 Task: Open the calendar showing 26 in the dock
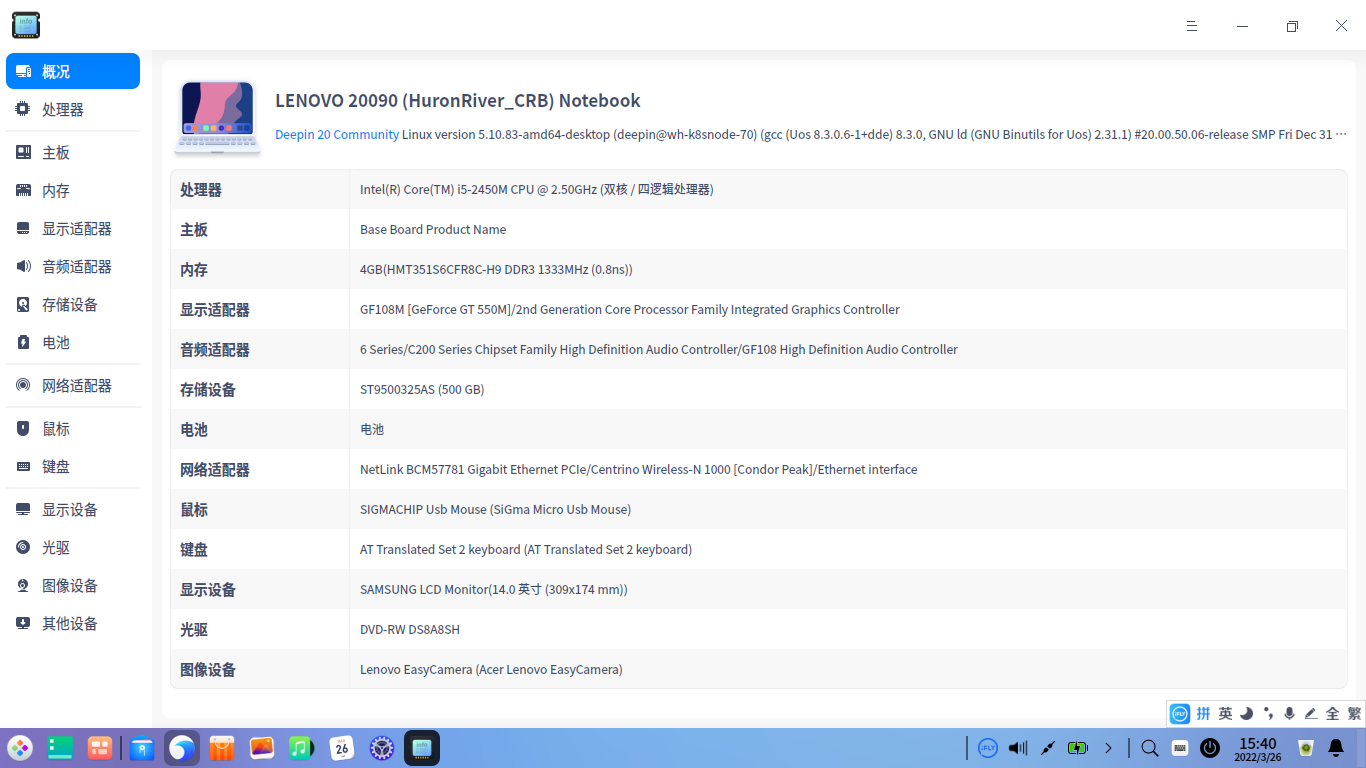[342, 748]
